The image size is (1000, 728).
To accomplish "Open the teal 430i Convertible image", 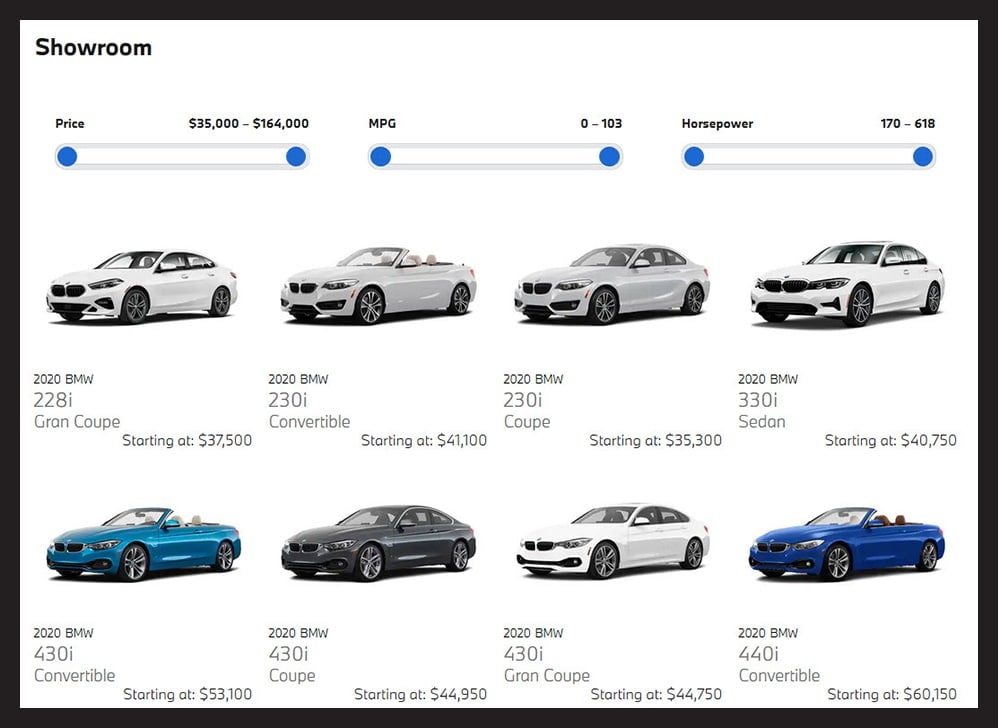I will [x=143, y=544].
